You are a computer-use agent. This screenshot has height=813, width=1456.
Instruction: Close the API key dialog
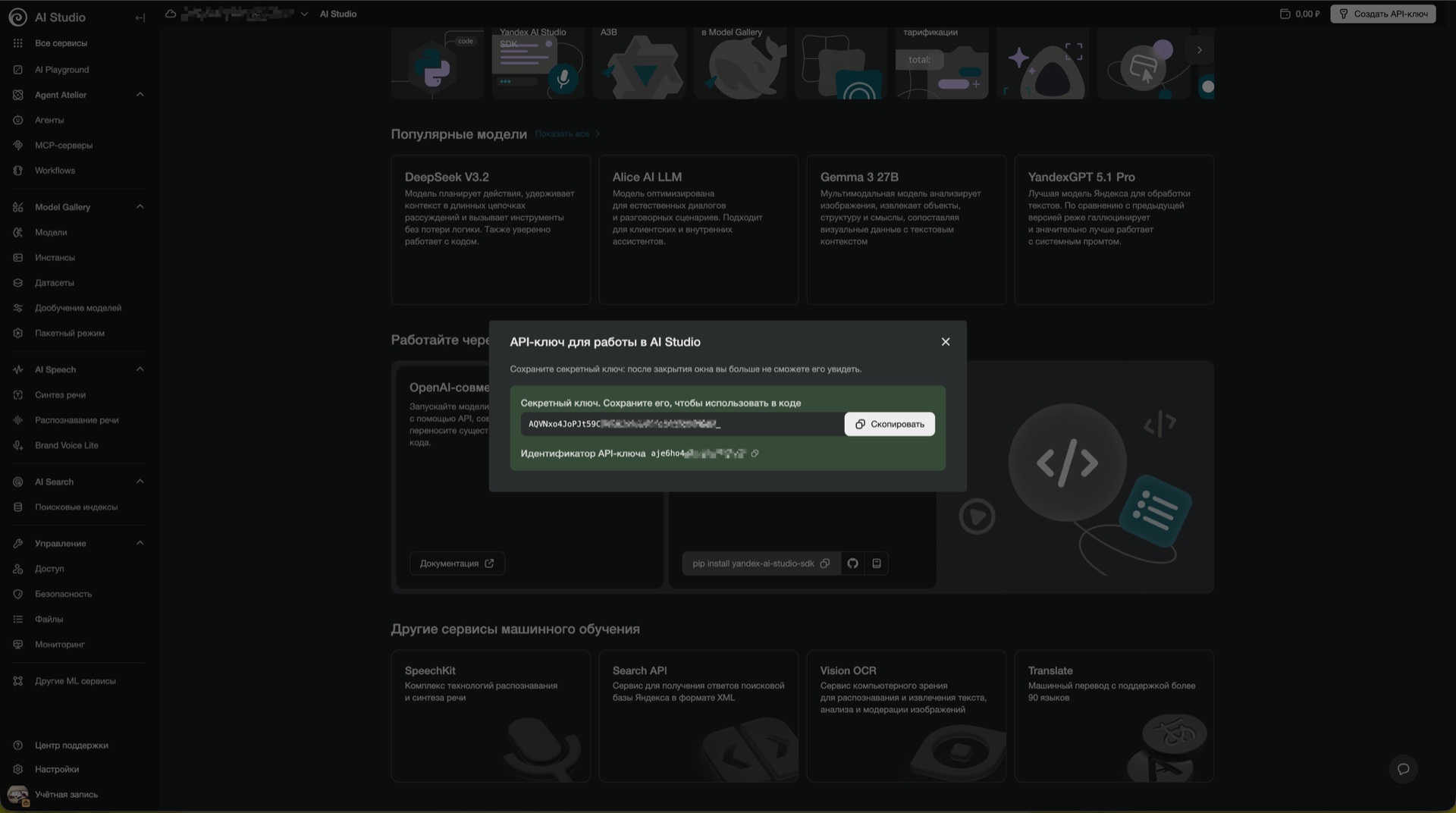945,342
